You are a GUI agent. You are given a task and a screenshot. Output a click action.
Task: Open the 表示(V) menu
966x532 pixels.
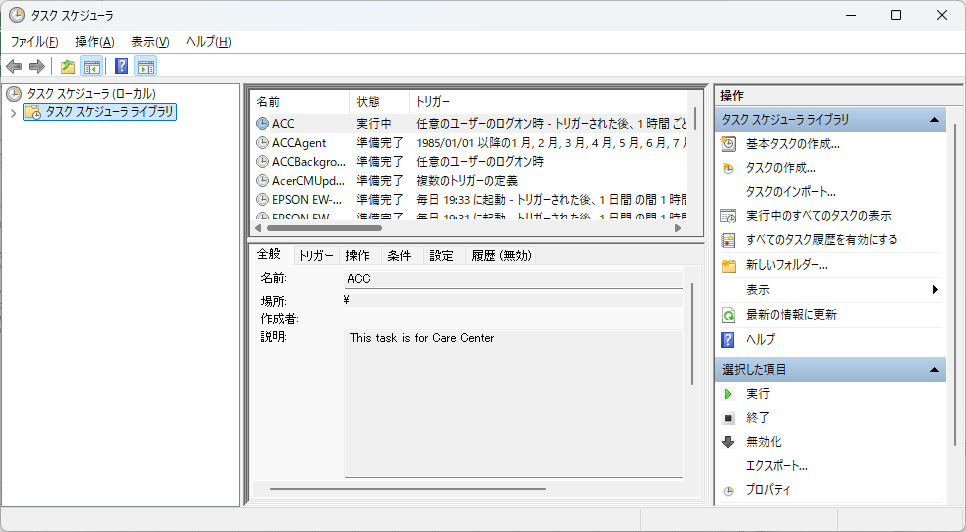(x=150, y=42)
